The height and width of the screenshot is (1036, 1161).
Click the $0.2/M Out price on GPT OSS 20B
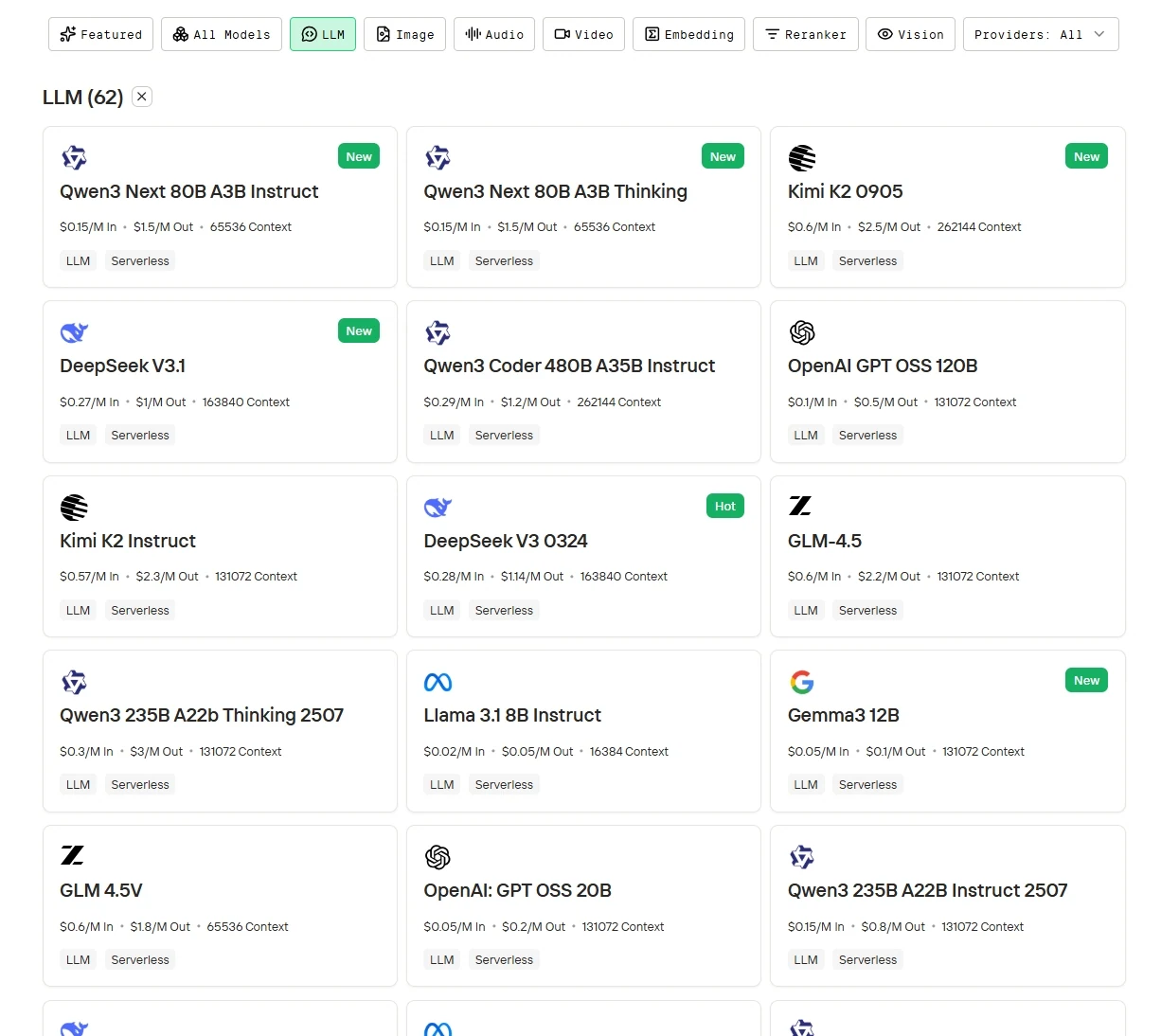[x=533, y=927]
